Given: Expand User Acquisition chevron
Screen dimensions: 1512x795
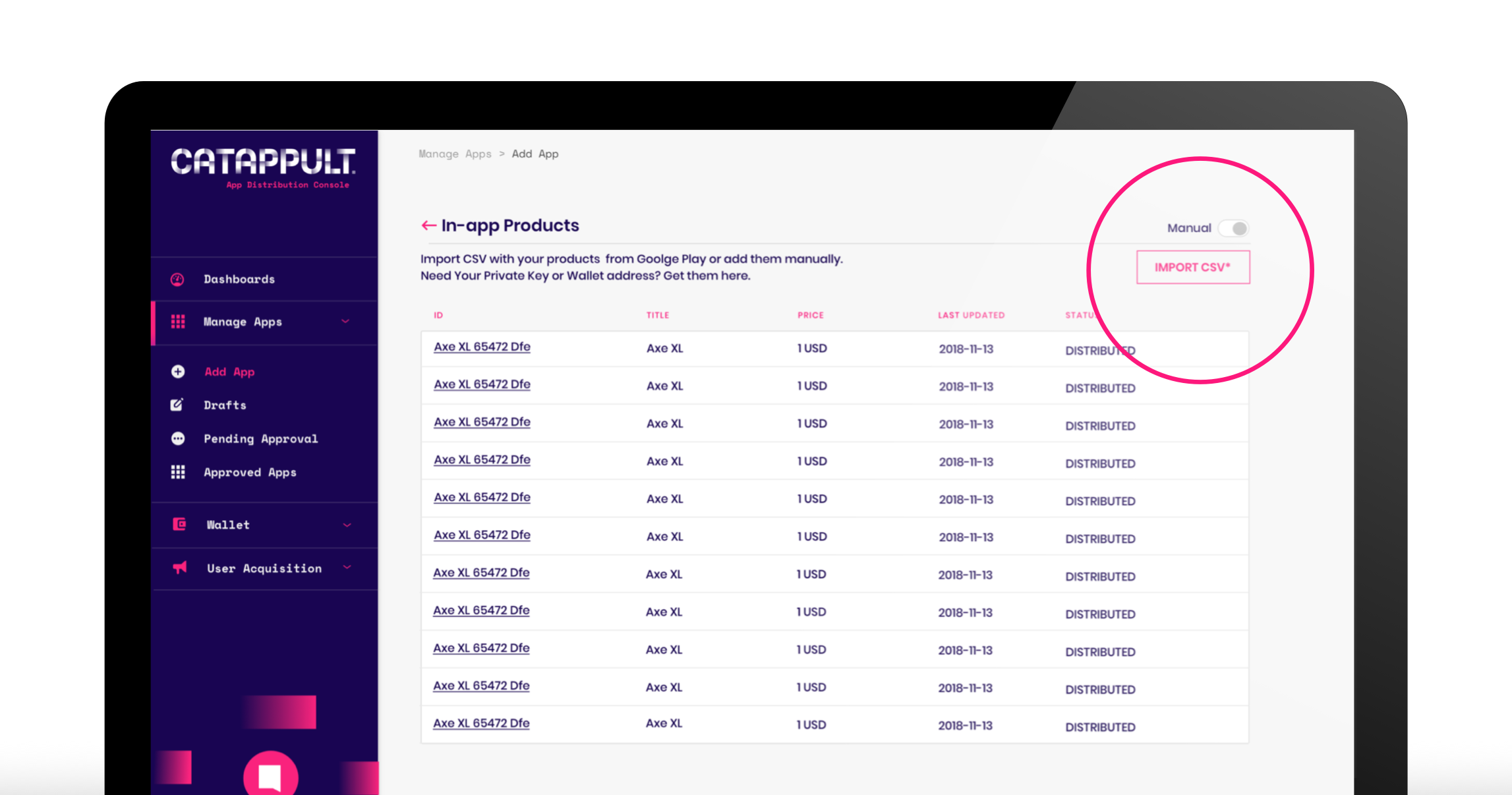Looking at the screenshot, I should tap(347, 568).
